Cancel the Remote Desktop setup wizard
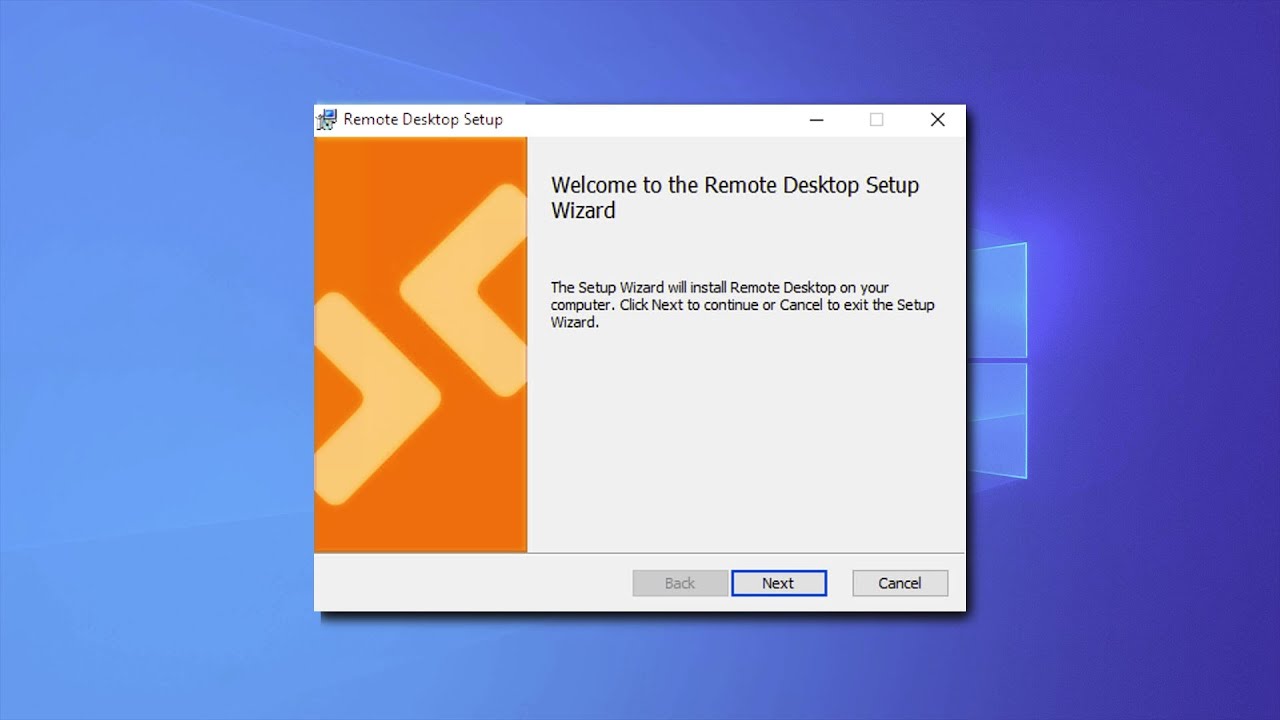 900,583
